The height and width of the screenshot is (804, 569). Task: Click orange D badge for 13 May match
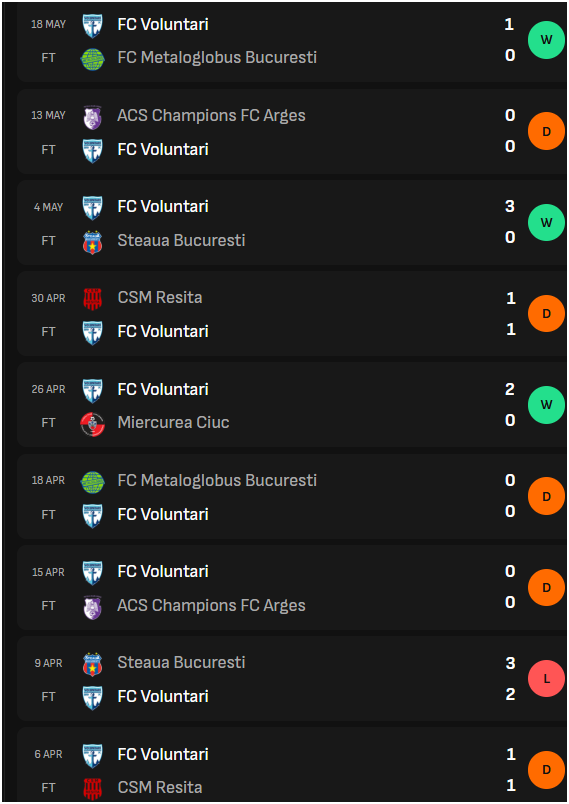point(546,131)
